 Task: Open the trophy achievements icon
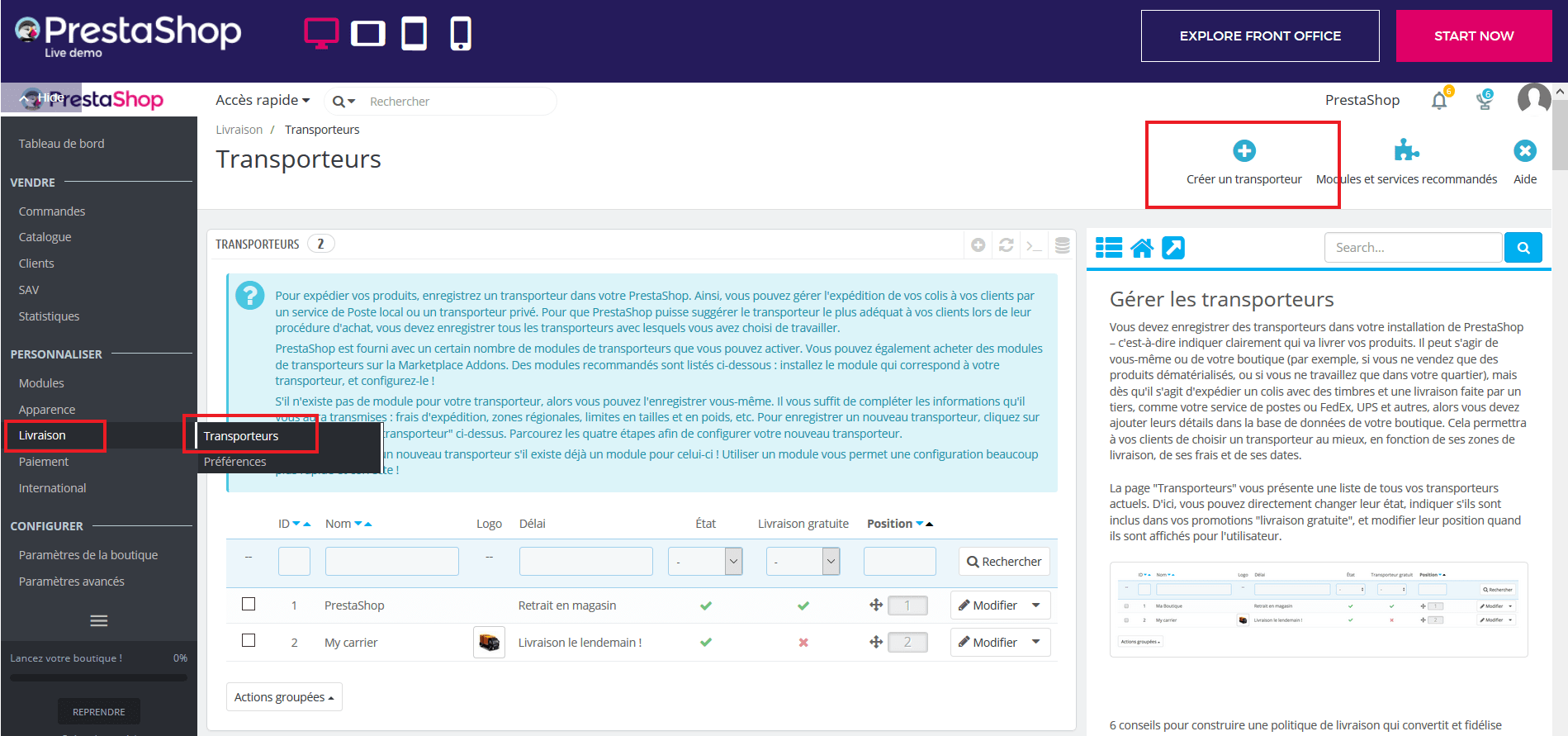[1485, 101]
